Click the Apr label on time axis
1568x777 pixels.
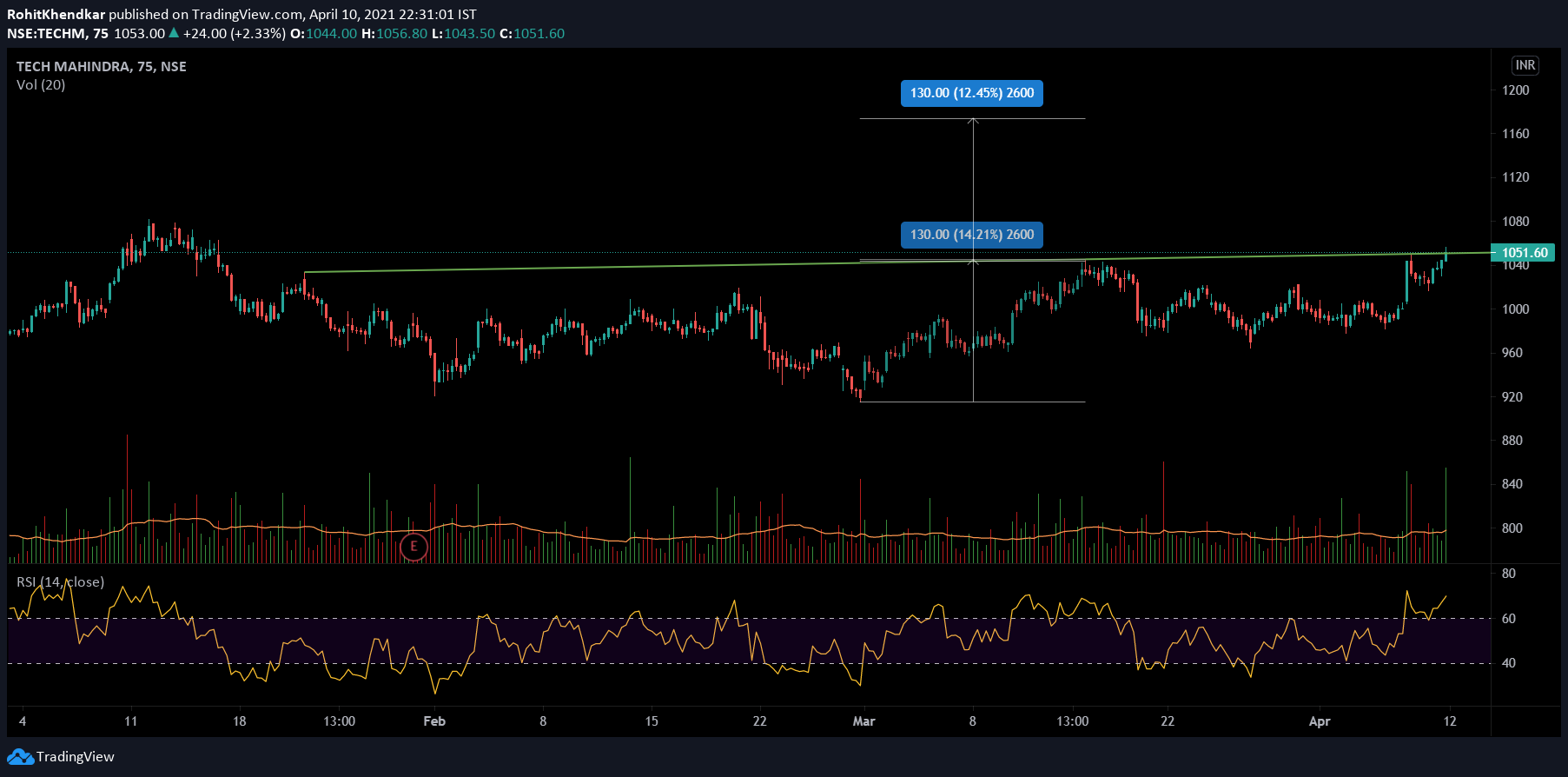[x=1320, y=721]
